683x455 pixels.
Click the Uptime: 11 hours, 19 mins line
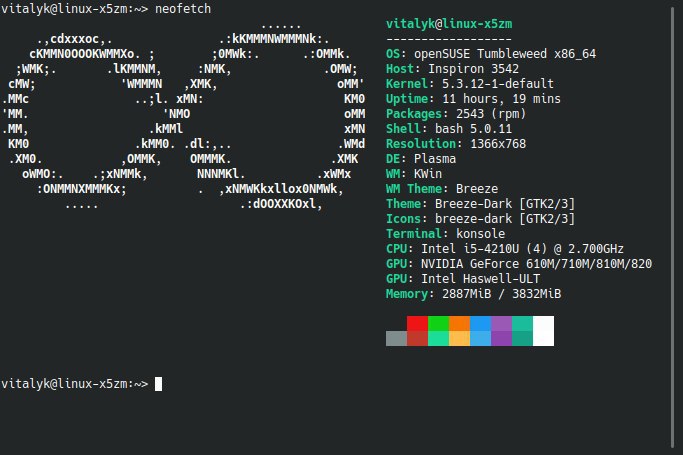point(473,99)
